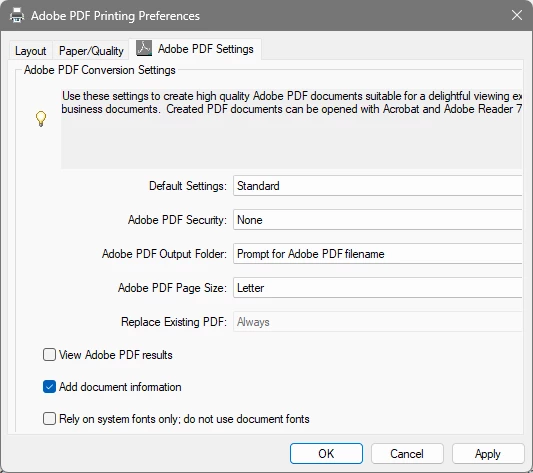Click the Replace Existing PDF dropdown
The width and height of the screenshot is (533, 473).
click(378, 322)
